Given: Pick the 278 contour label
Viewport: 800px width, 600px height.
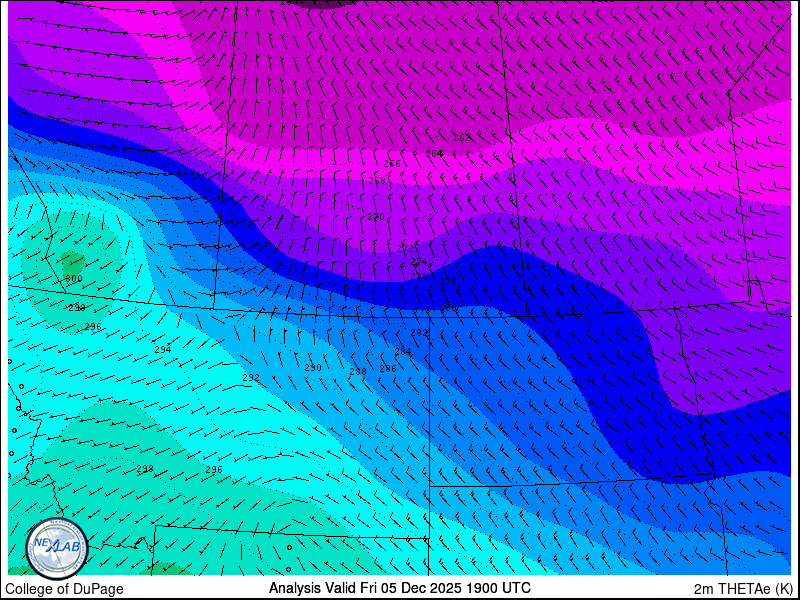Looking at the screenshot, I should point(448,282).
